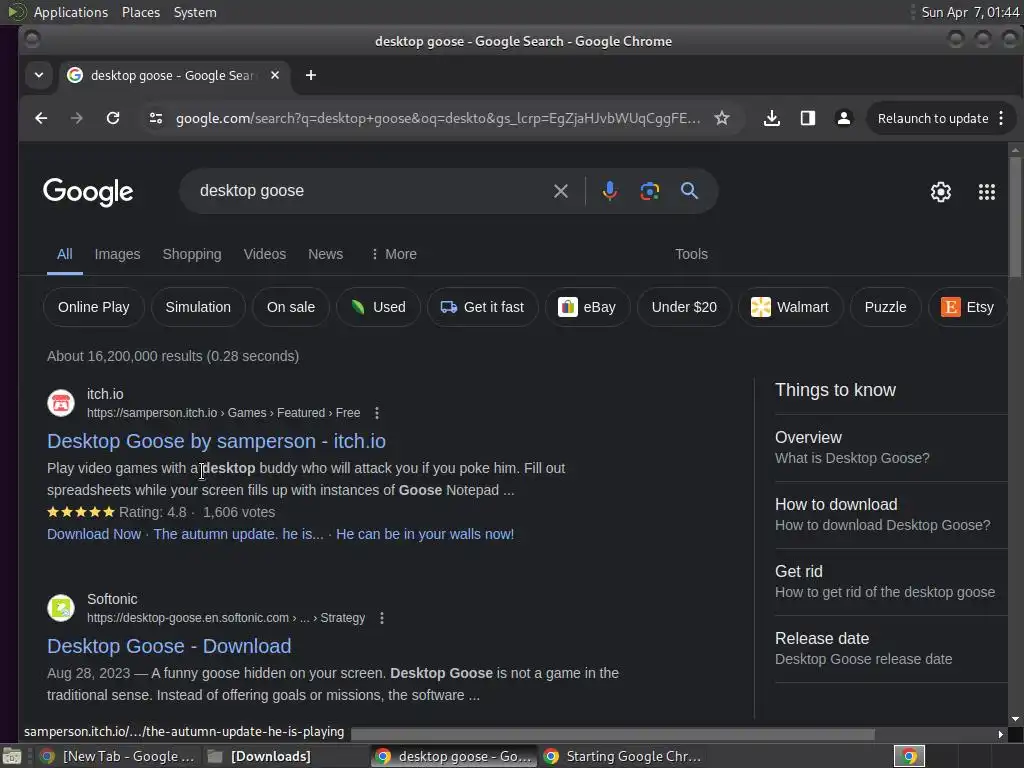
Task: Select the Get it fast chip
Action: (x=483, y=307)
